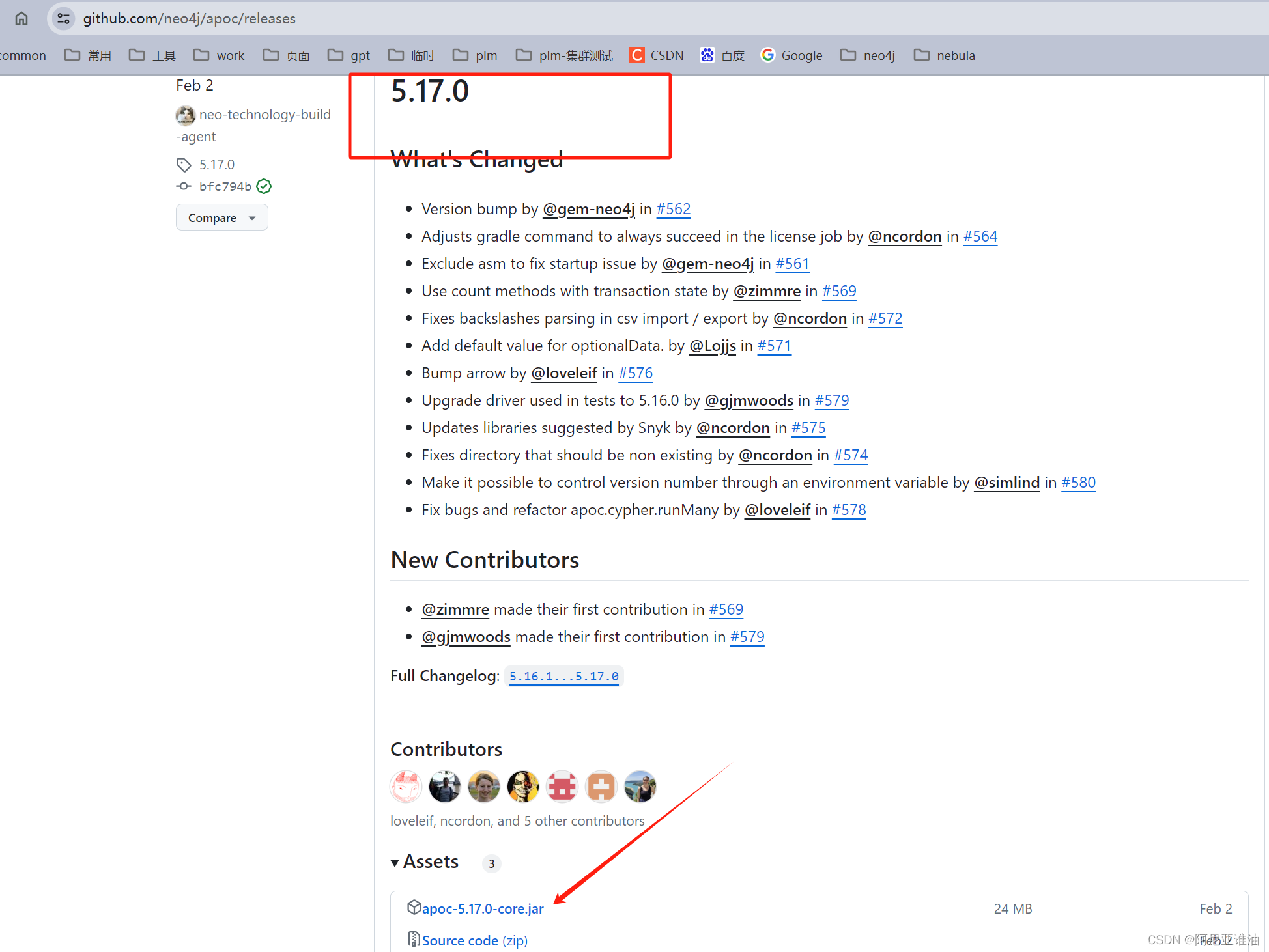Viewport: 1269px width, 952px height.
Task: Open pull request #578
Action: click(x=849, y=510)
